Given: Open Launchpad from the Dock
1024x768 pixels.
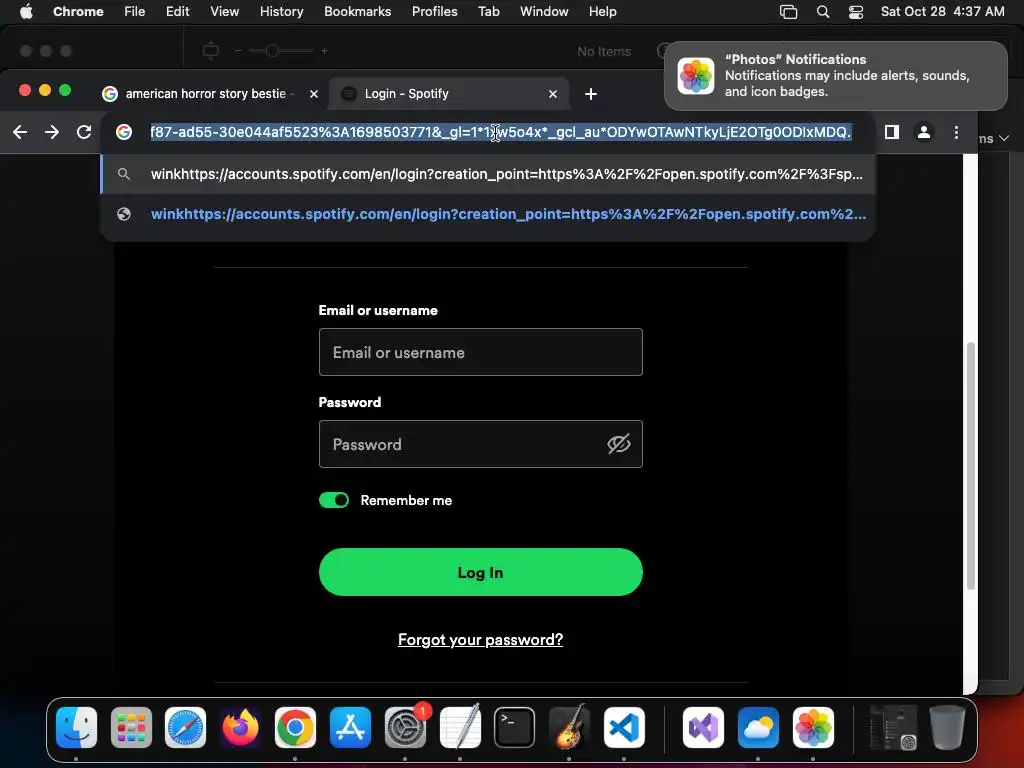Looking at the screenshot, I should [x=131, y=728].
